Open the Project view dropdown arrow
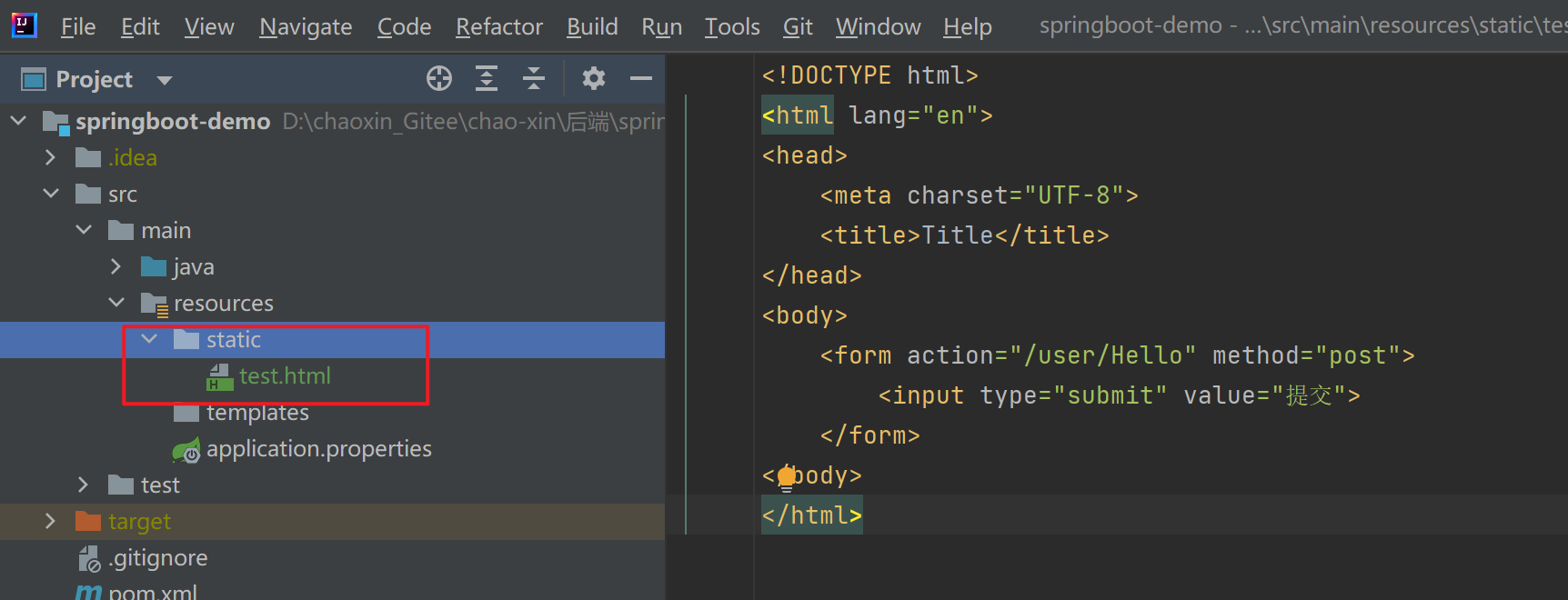Image resolution: width=1568 pixels, height=600 pixels. tap(165, 80)
